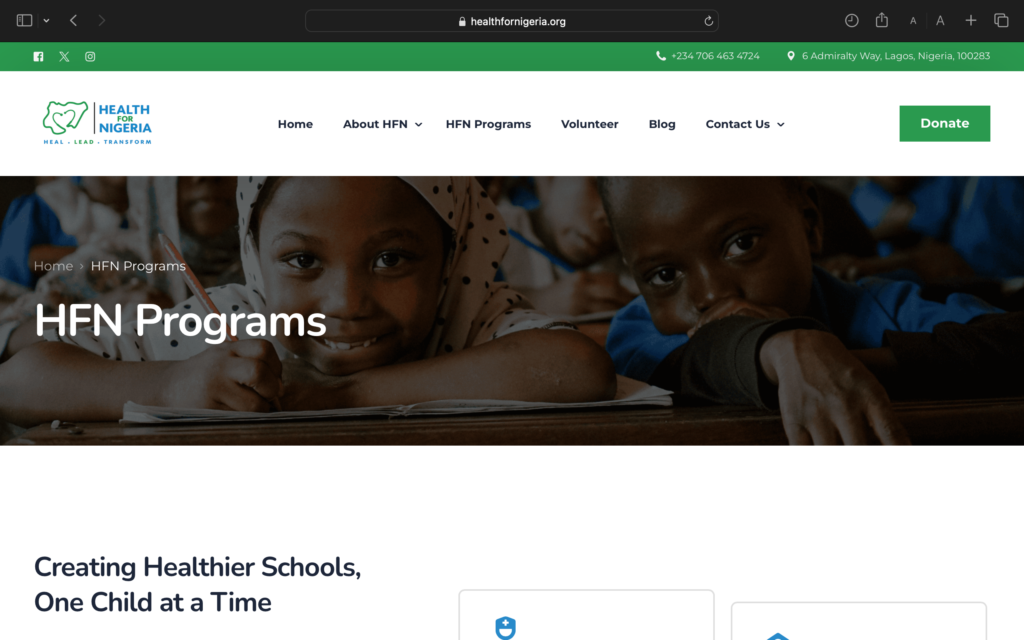The height and width of the screenshot is (640, 1024).
Task: Open the Facebook social icon
Action: [39, 57]
